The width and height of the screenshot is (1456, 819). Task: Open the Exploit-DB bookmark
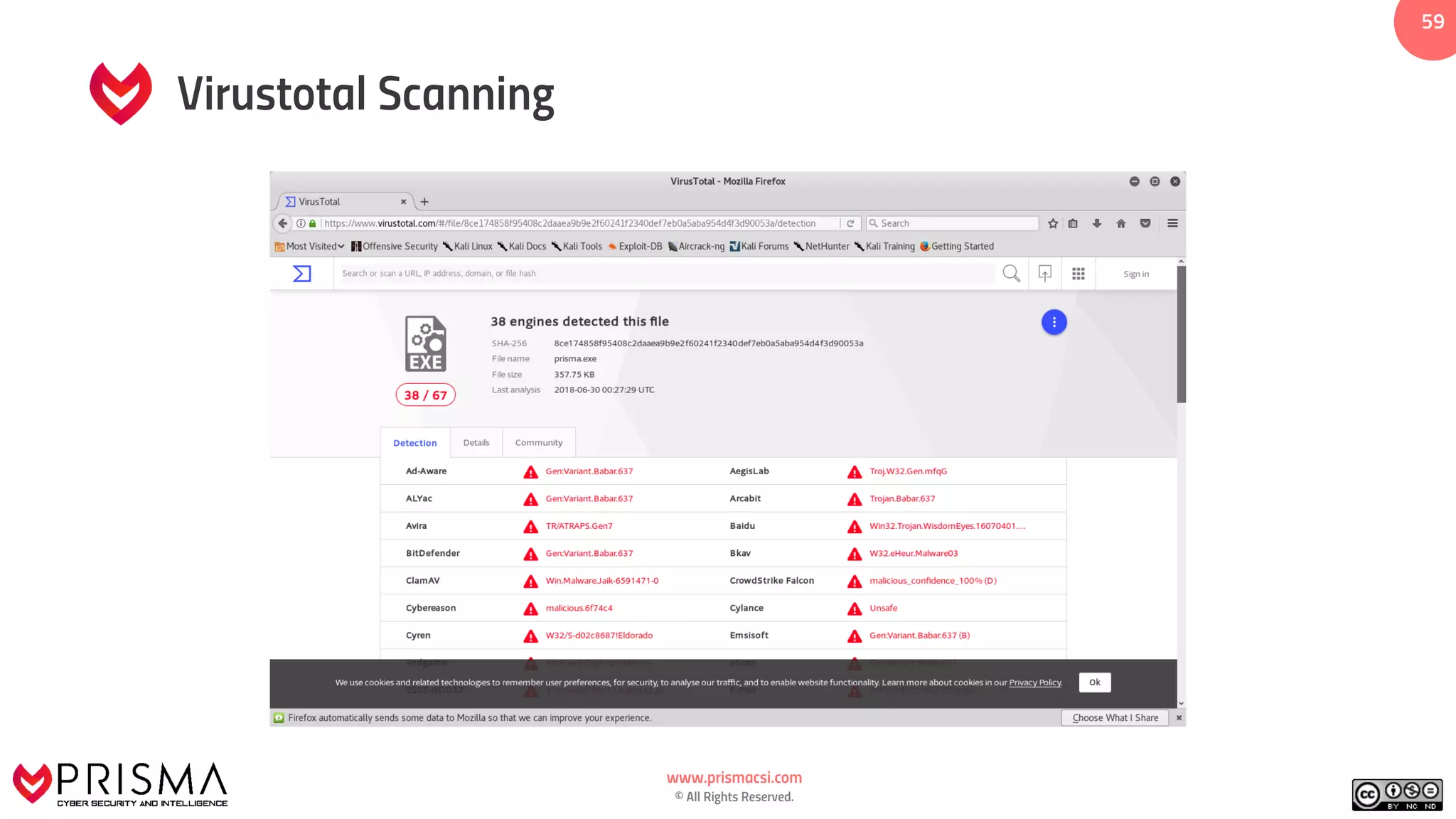tap(635, 247)
